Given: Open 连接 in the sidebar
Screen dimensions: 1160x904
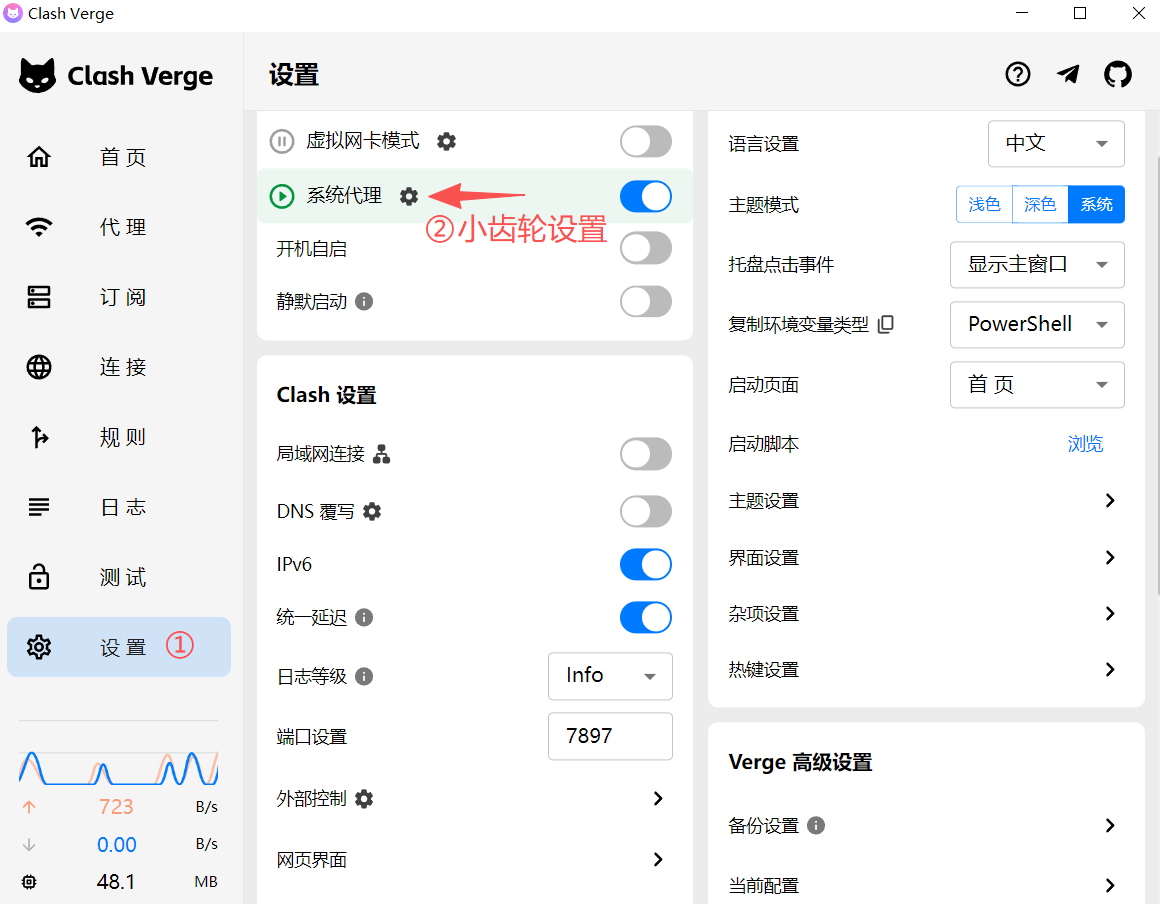Looking at the screenshot, I should point(119,367).
